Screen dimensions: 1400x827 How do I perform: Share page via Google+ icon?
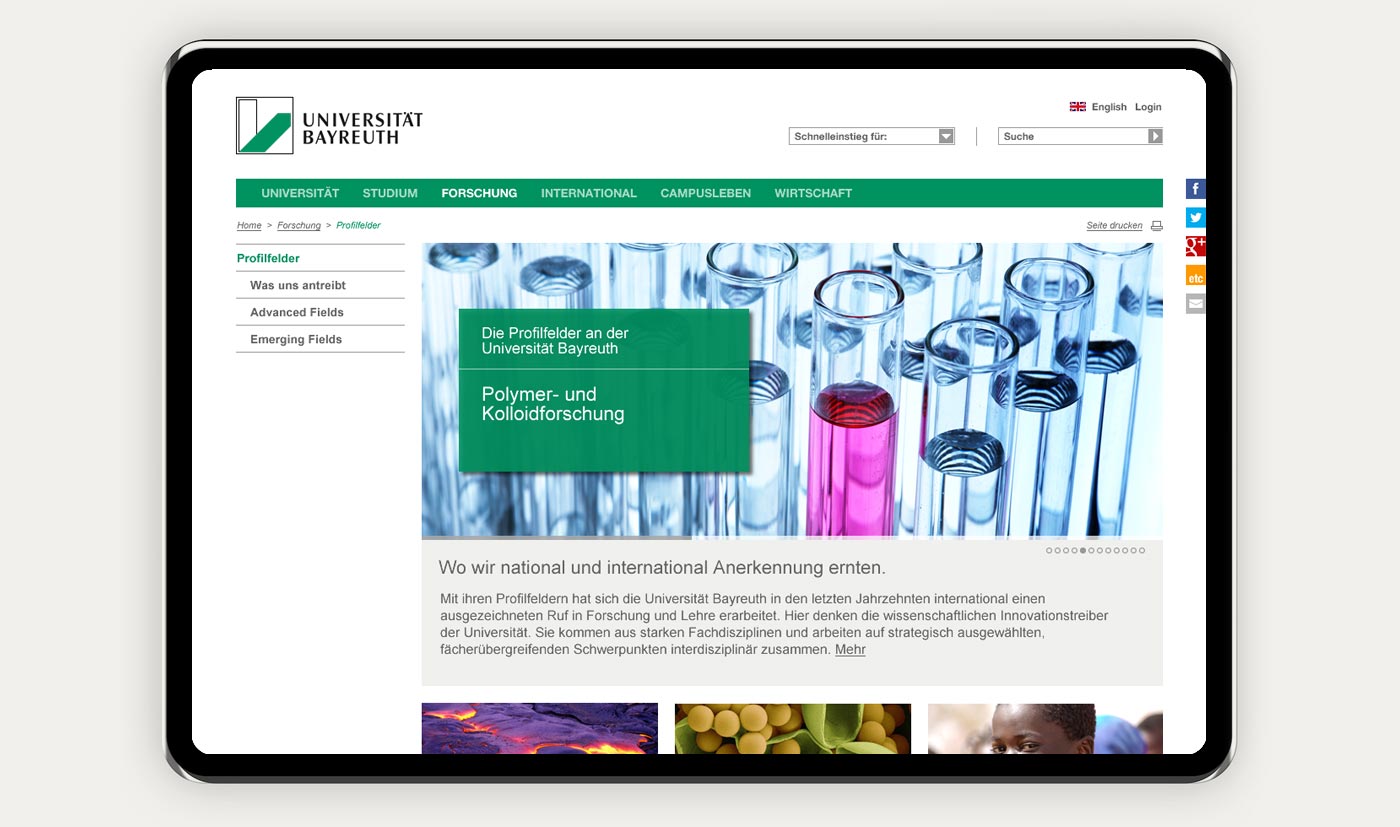[1196, 246]
